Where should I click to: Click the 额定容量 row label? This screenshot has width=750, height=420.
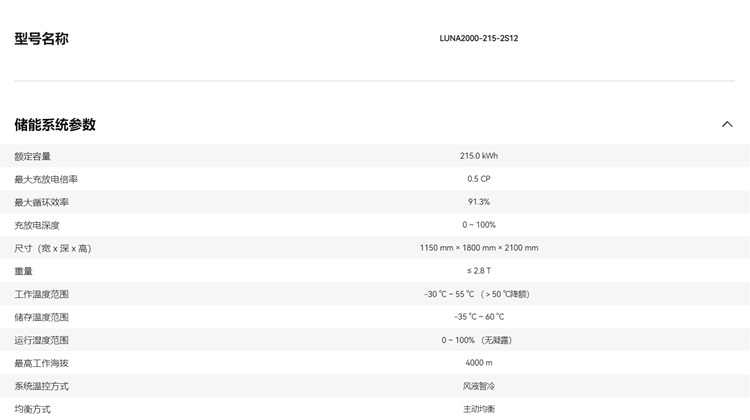click(32, 156)
